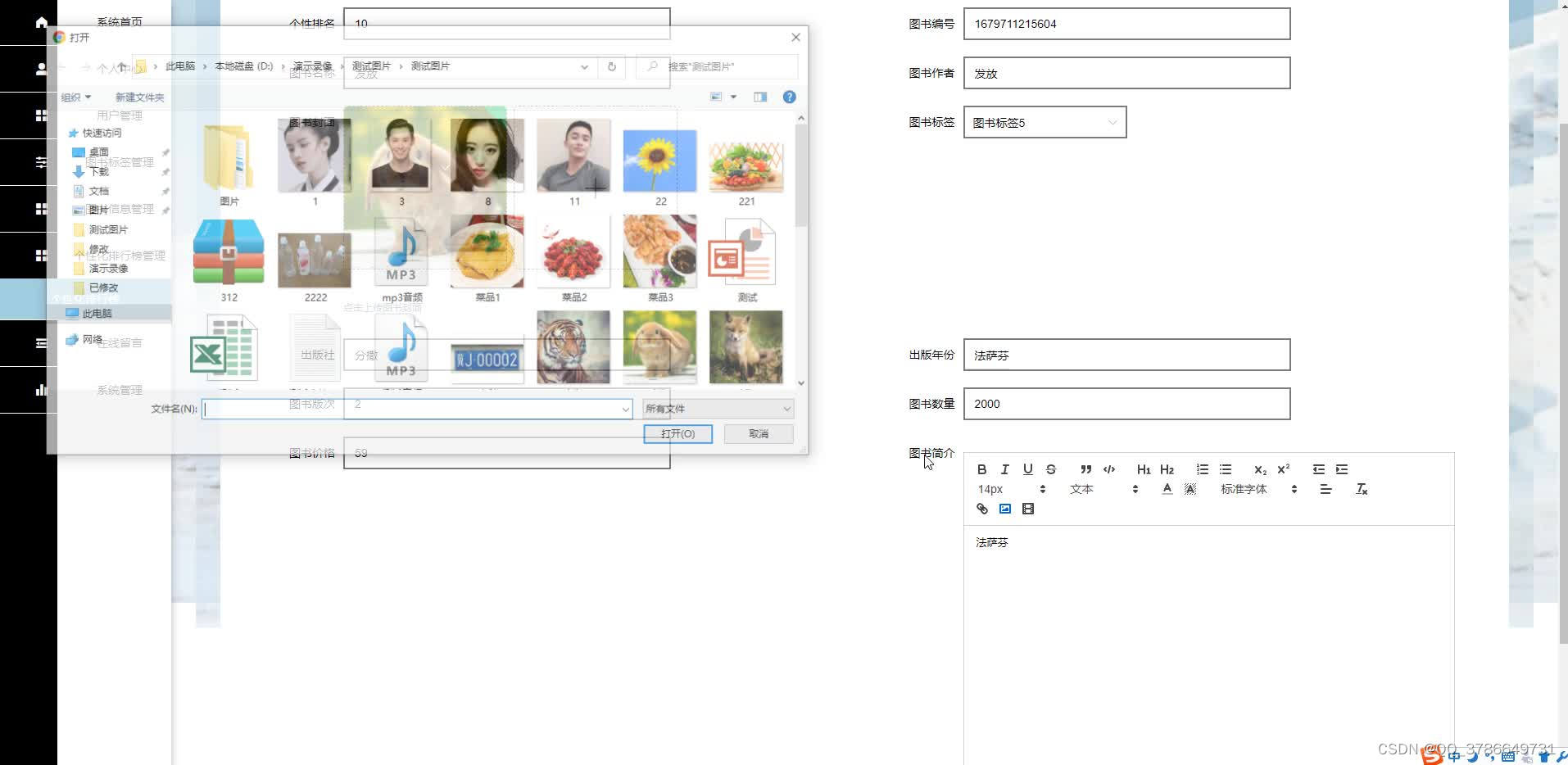The width and height of the screenshot is (1568, 765).
Task: Open the 图书标签5 dropdown
Action: pos(1045,122)
